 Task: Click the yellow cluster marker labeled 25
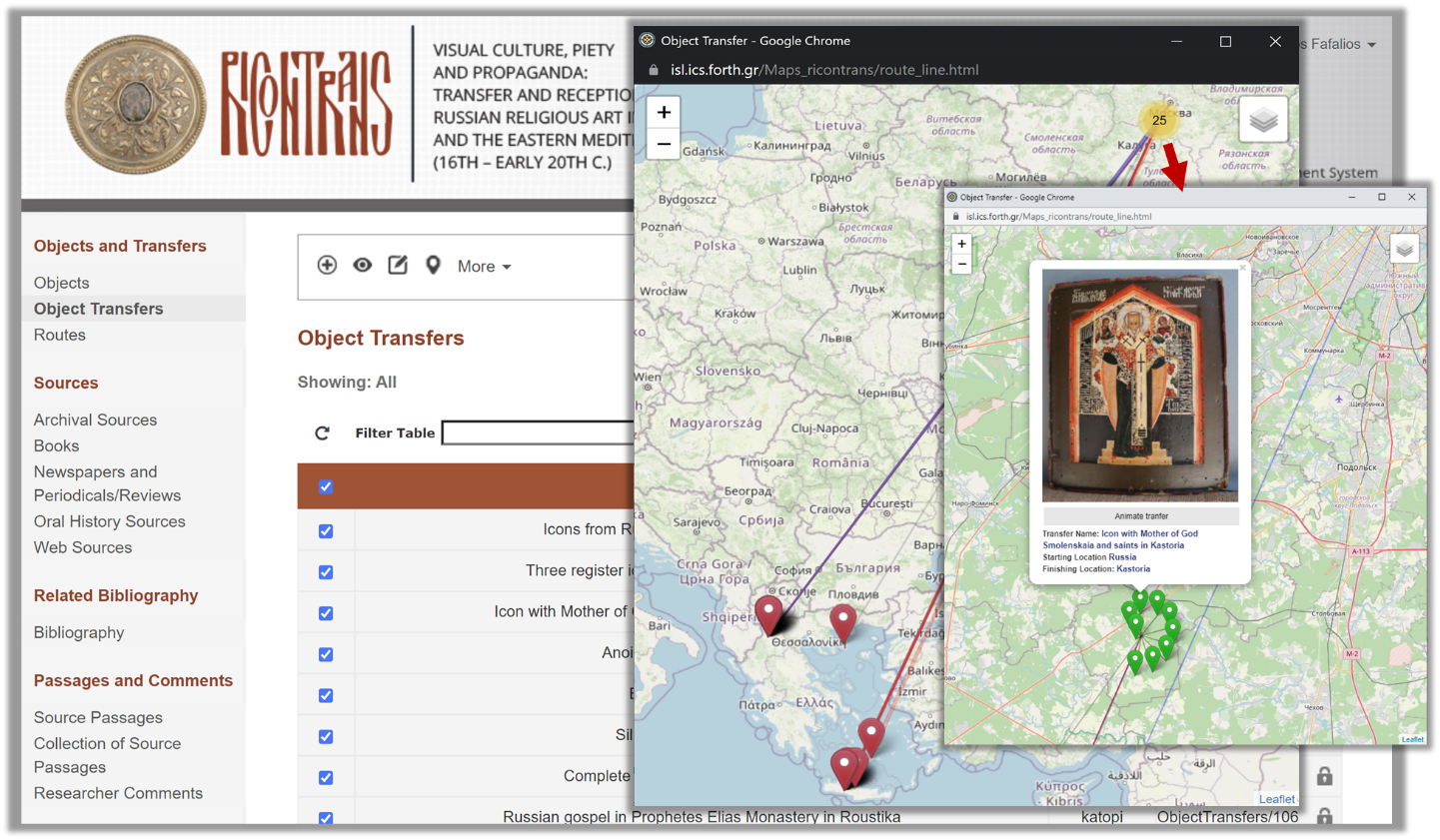[1159, 120]
